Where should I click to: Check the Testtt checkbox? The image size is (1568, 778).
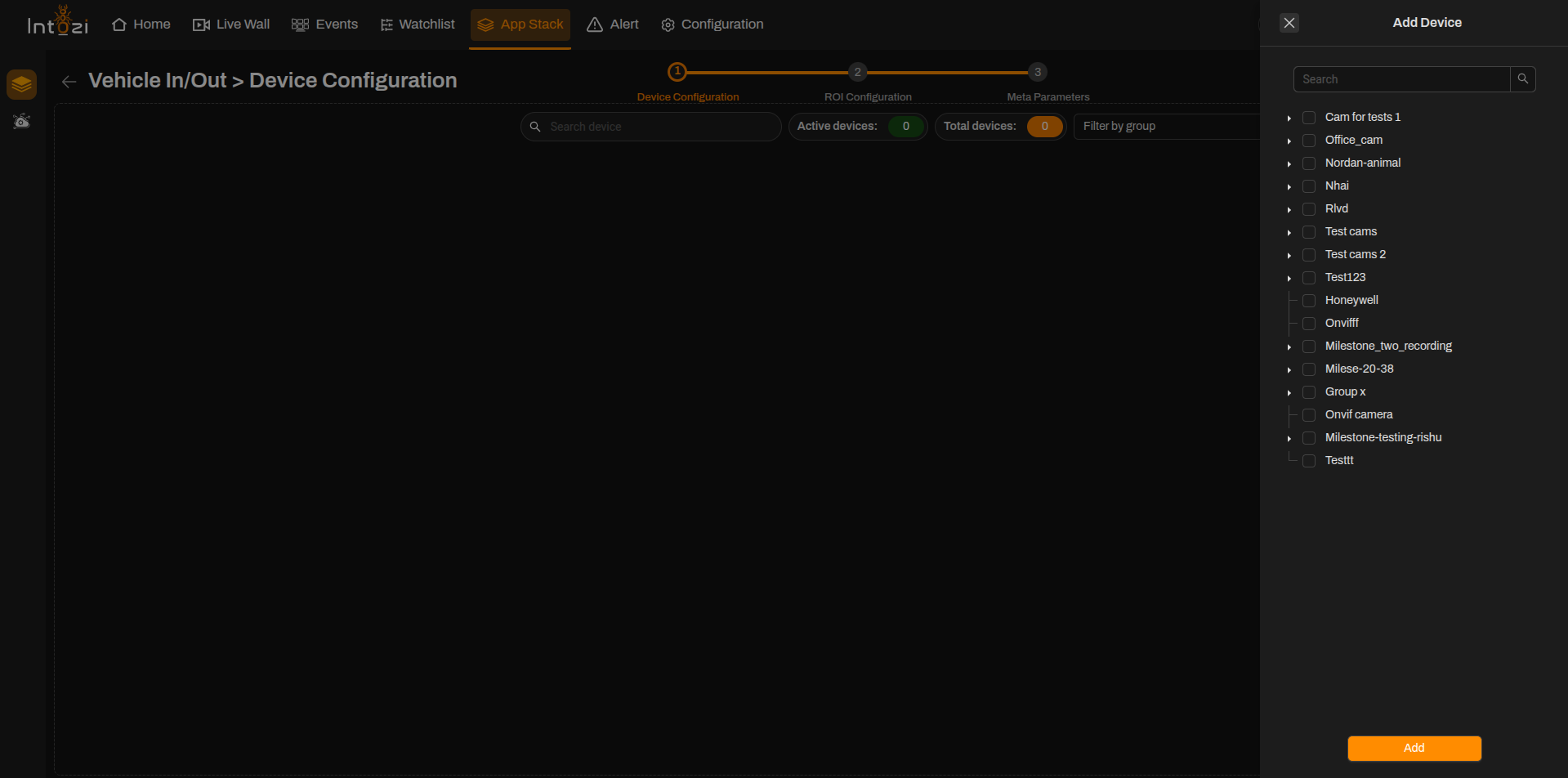coord(1309,461)
